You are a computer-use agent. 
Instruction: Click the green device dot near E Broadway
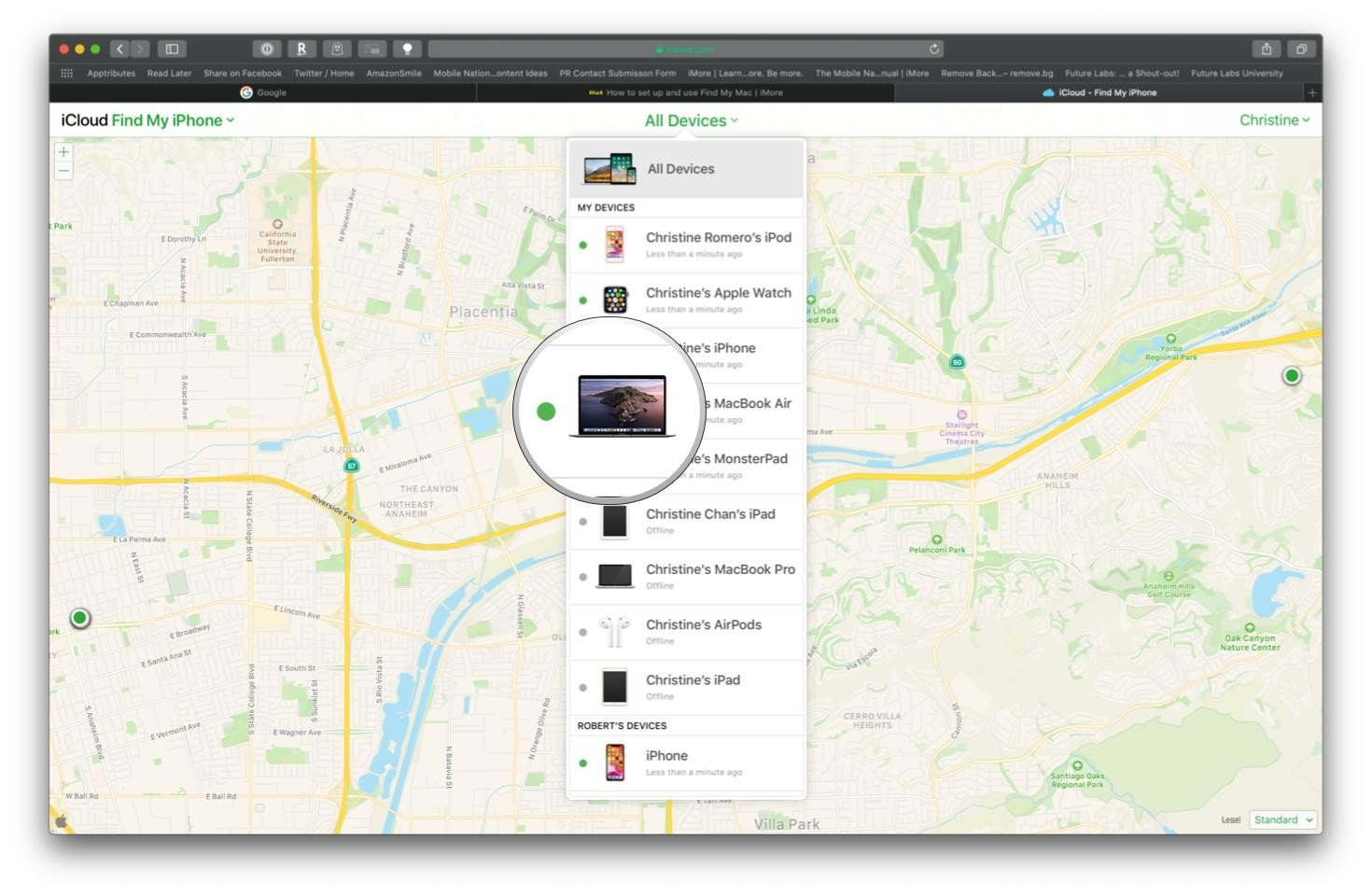point(80,617)
